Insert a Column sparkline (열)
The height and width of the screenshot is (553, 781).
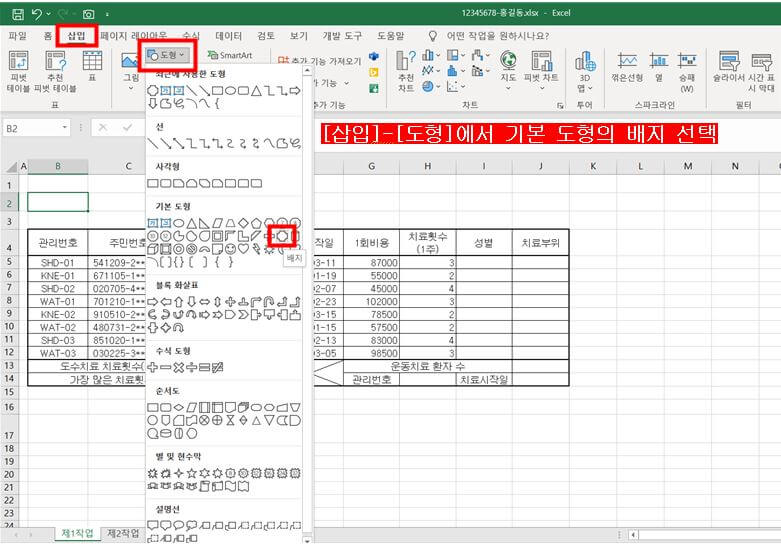pos(659,66)
